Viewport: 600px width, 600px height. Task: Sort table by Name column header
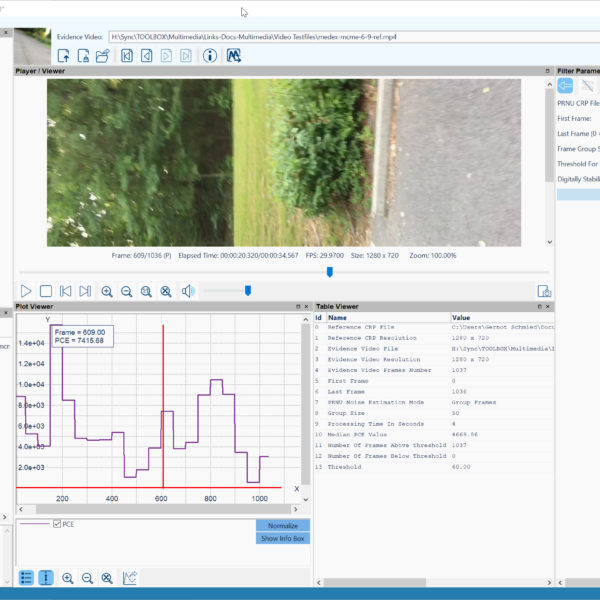(388, 318)
